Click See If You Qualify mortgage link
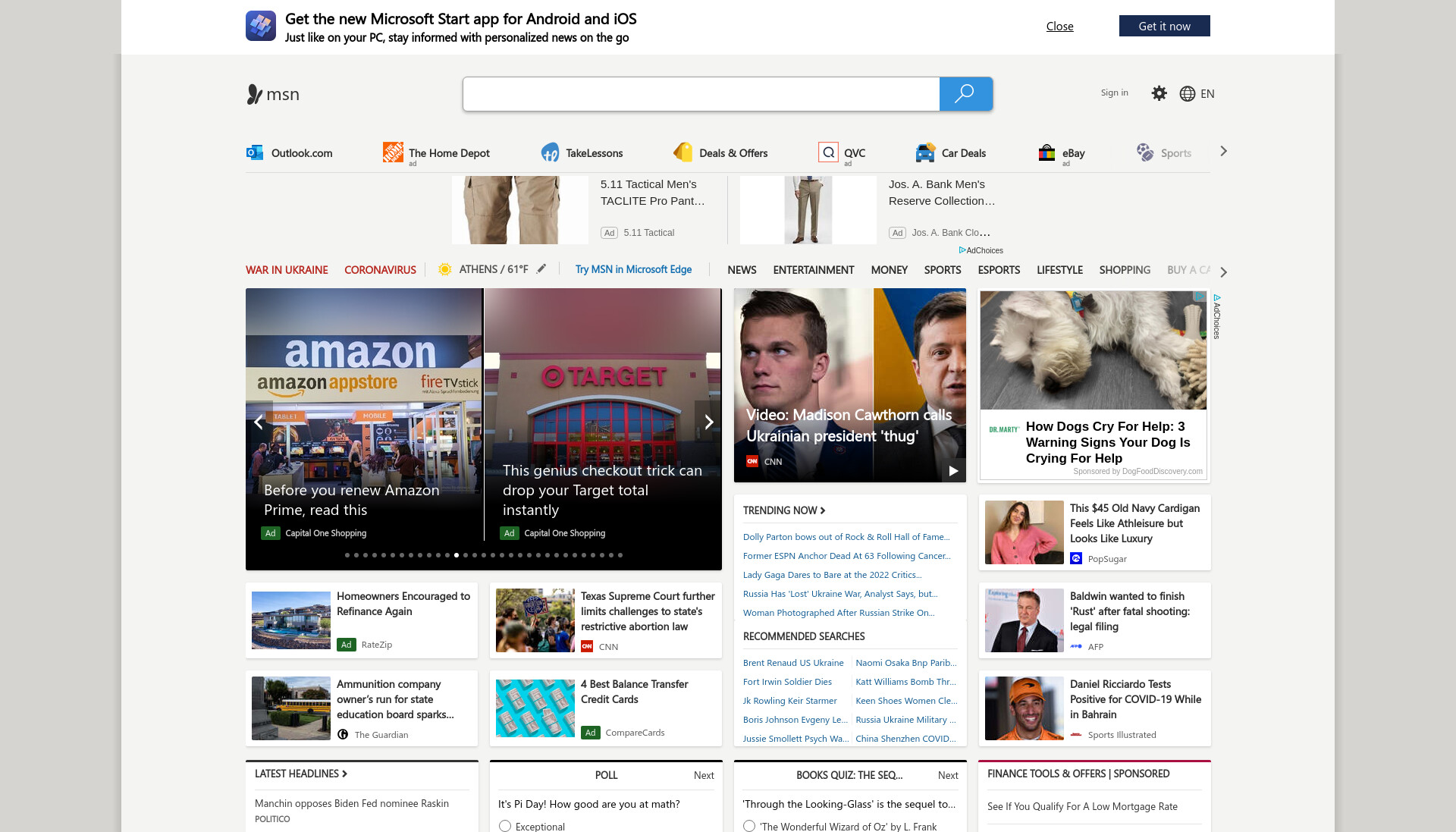 click(1082, 806)
